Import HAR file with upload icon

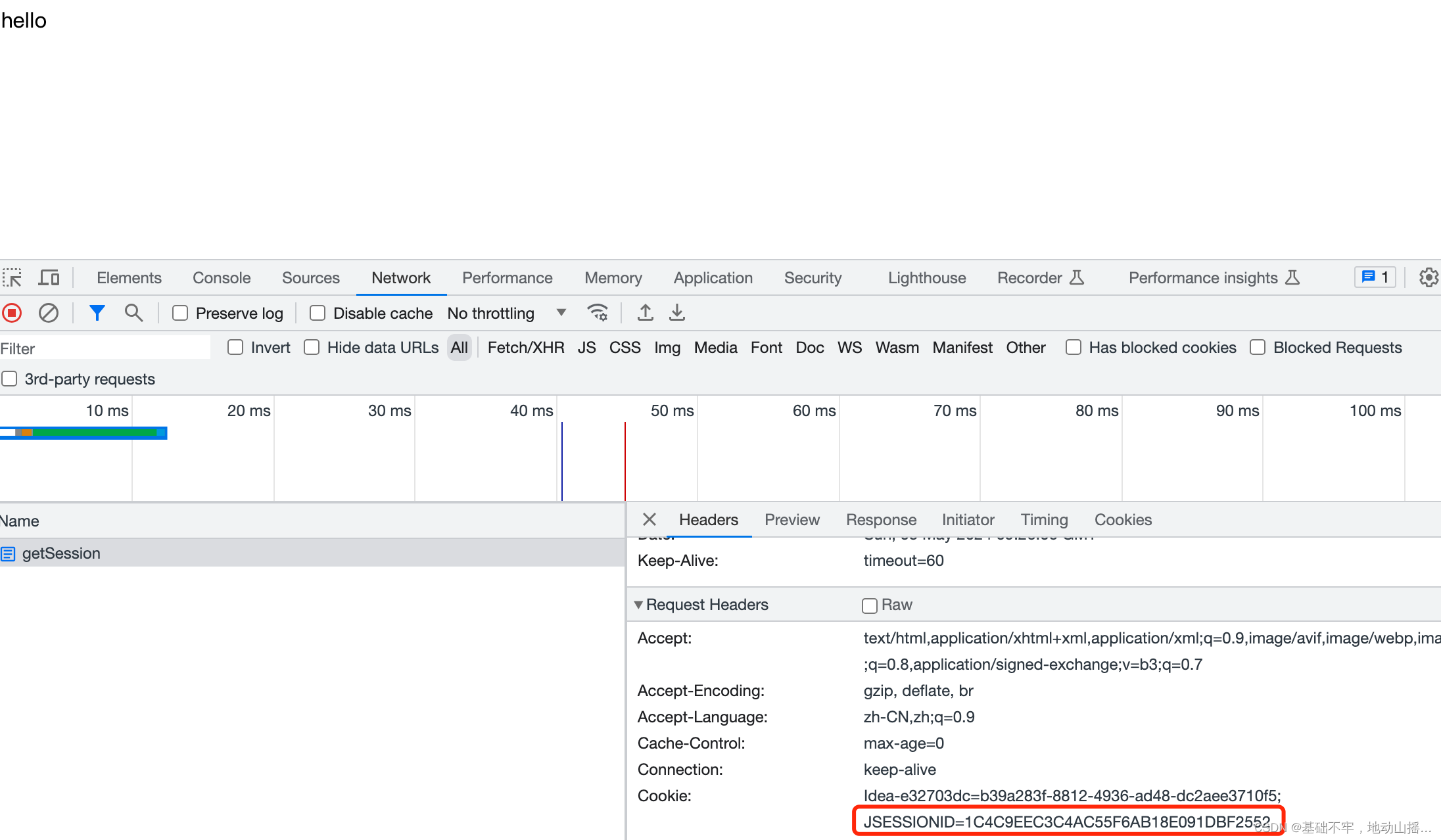point(645,313)
